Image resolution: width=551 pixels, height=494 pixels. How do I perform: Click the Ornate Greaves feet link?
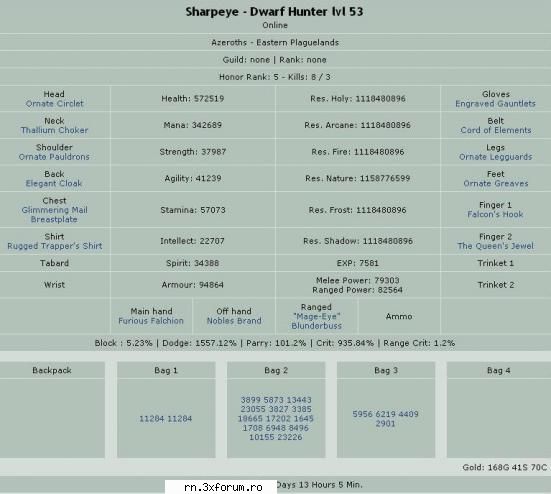point(496,183)
